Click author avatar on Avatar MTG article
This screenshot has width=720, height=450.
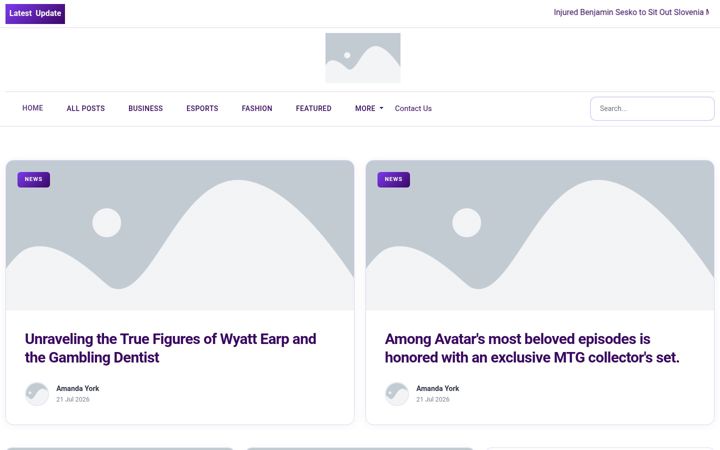pos(397,394)
